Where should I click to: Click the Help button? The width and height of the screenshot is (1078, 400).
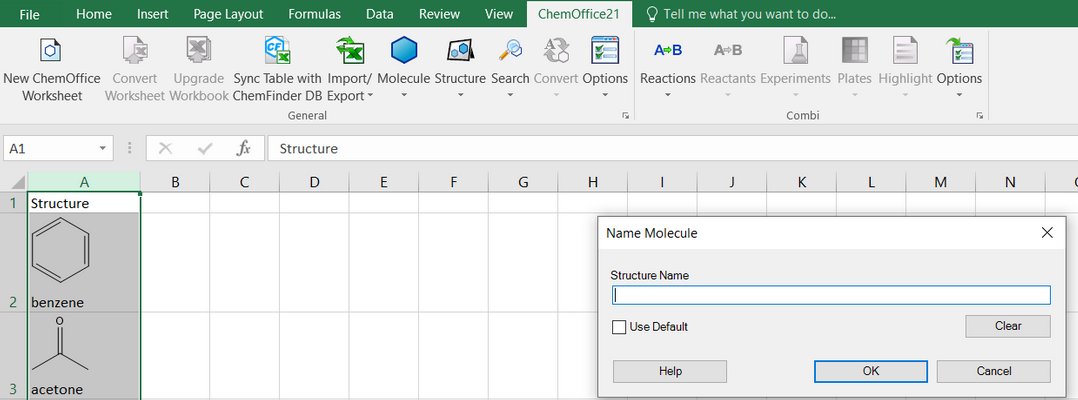point(670,371)
